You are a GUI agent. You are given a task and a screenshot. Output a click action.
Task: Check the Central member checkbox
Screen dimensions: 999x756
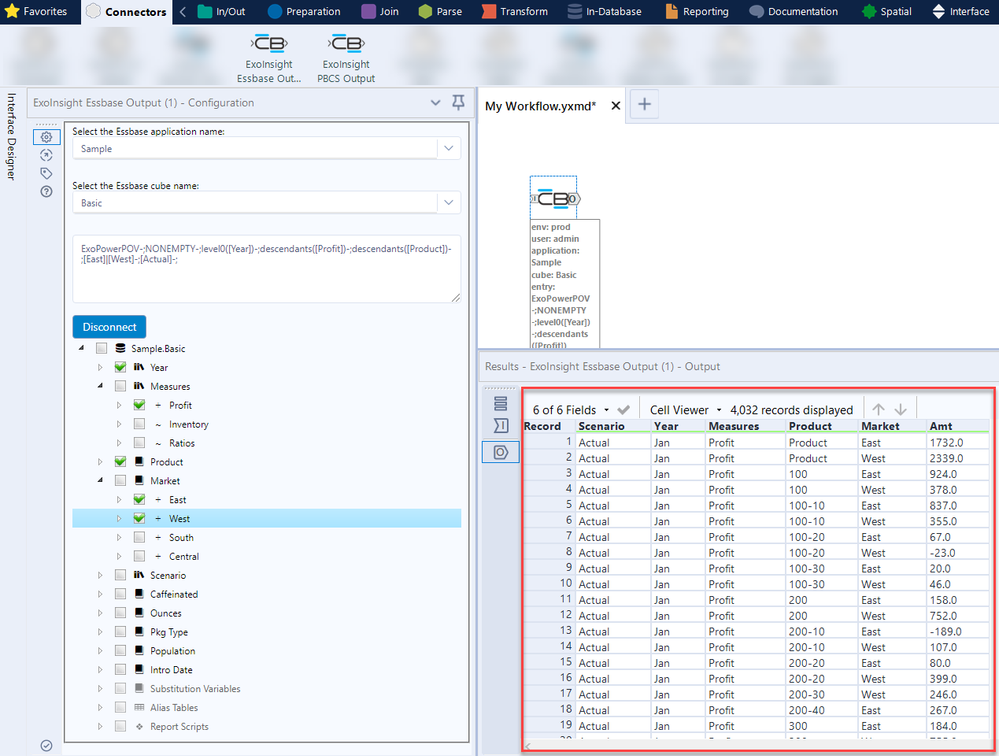(140, 556)
